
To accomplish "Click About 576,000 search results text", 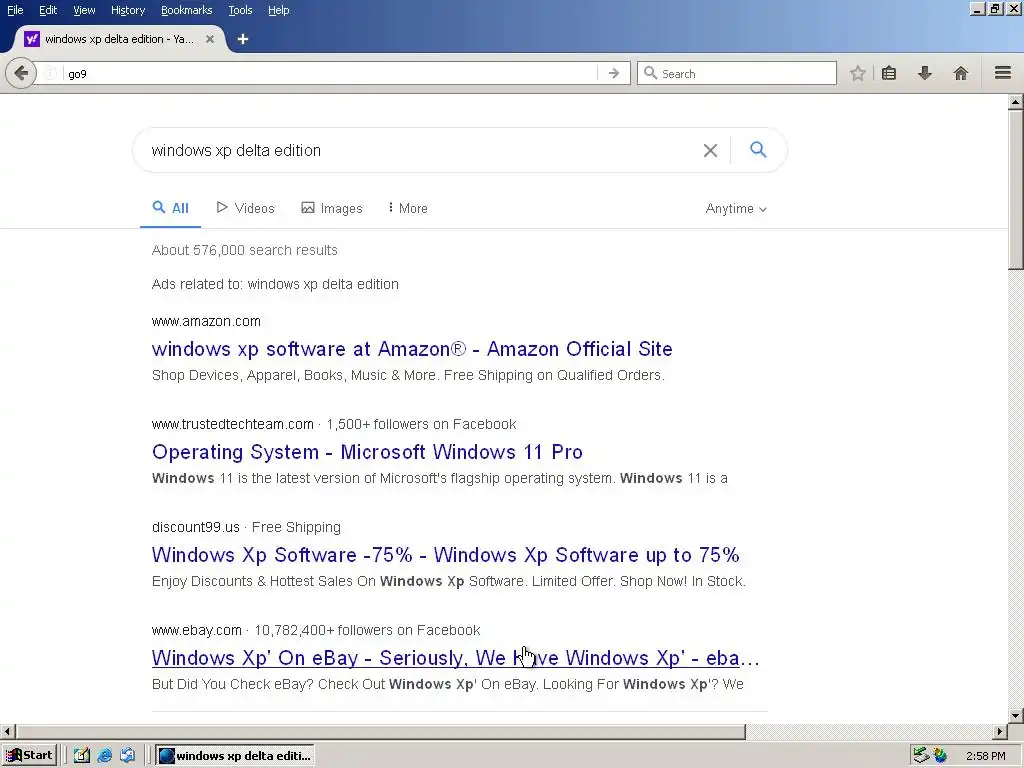I will click(244, 250).
